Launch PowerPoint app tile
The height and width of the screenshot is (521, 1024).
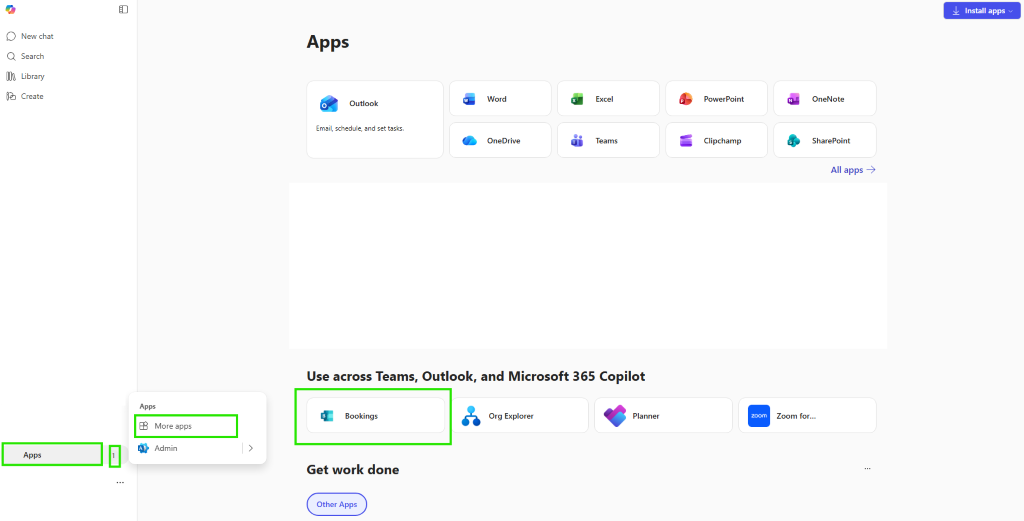point(716,99)
